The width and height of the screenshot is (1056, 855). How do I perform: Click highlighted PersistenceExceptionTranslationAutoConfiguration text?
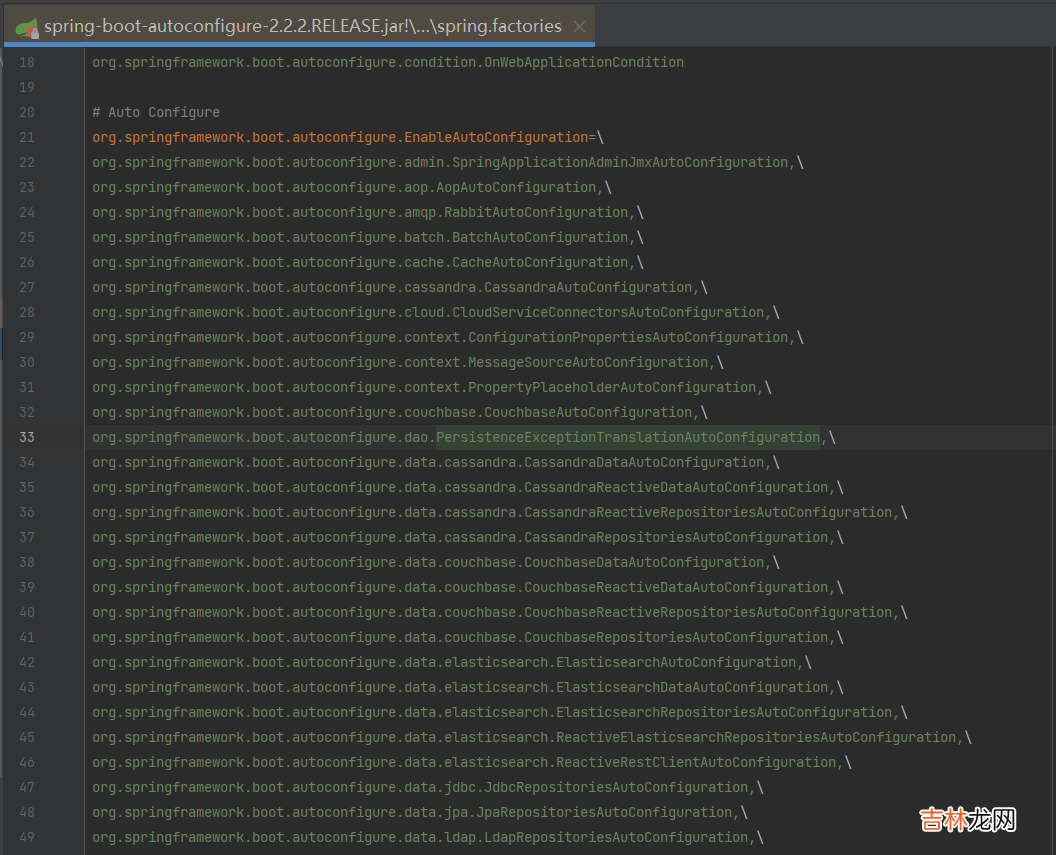coord(627,437)
